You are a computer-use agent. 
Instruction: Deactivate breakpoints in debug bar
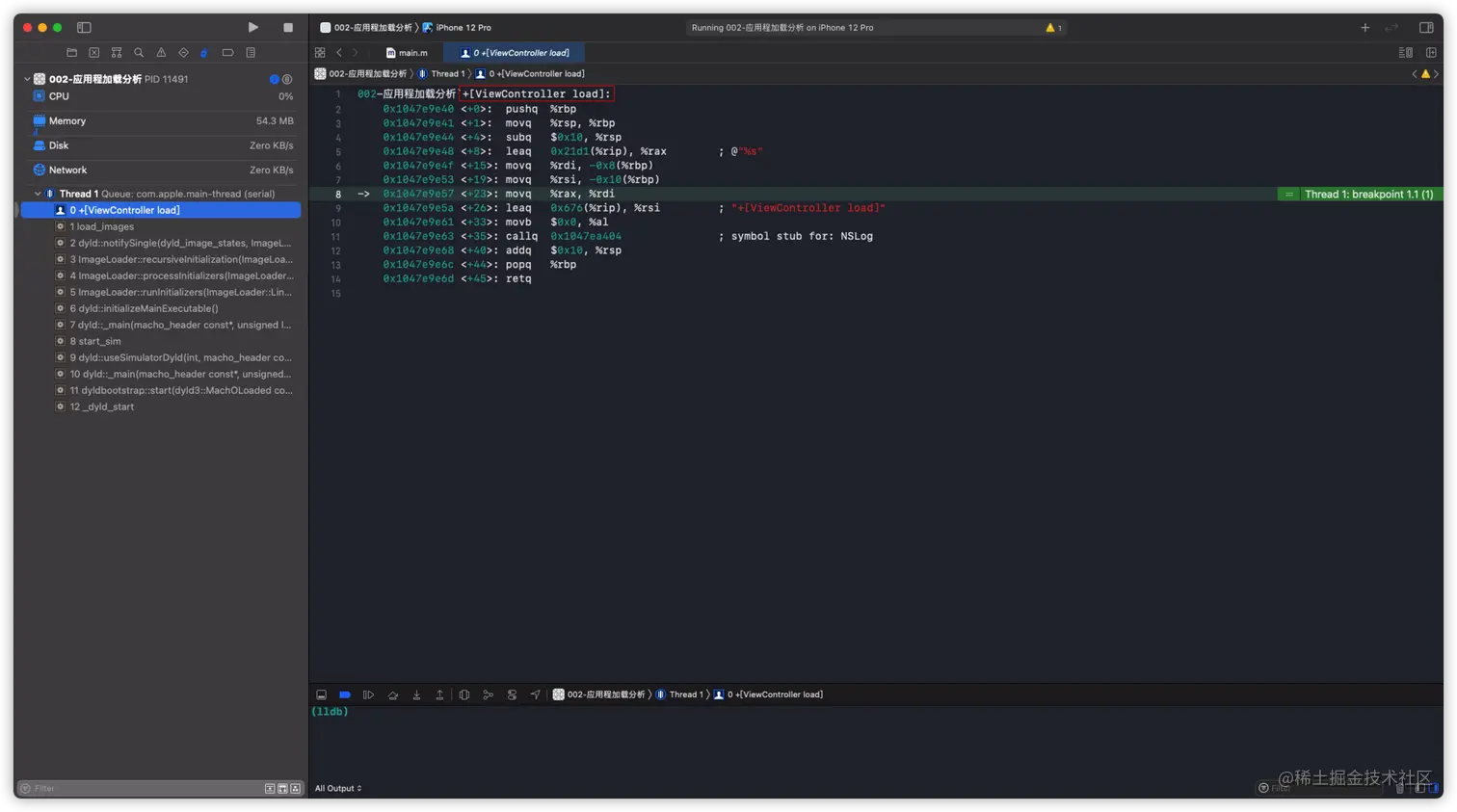tap(345, 694)
